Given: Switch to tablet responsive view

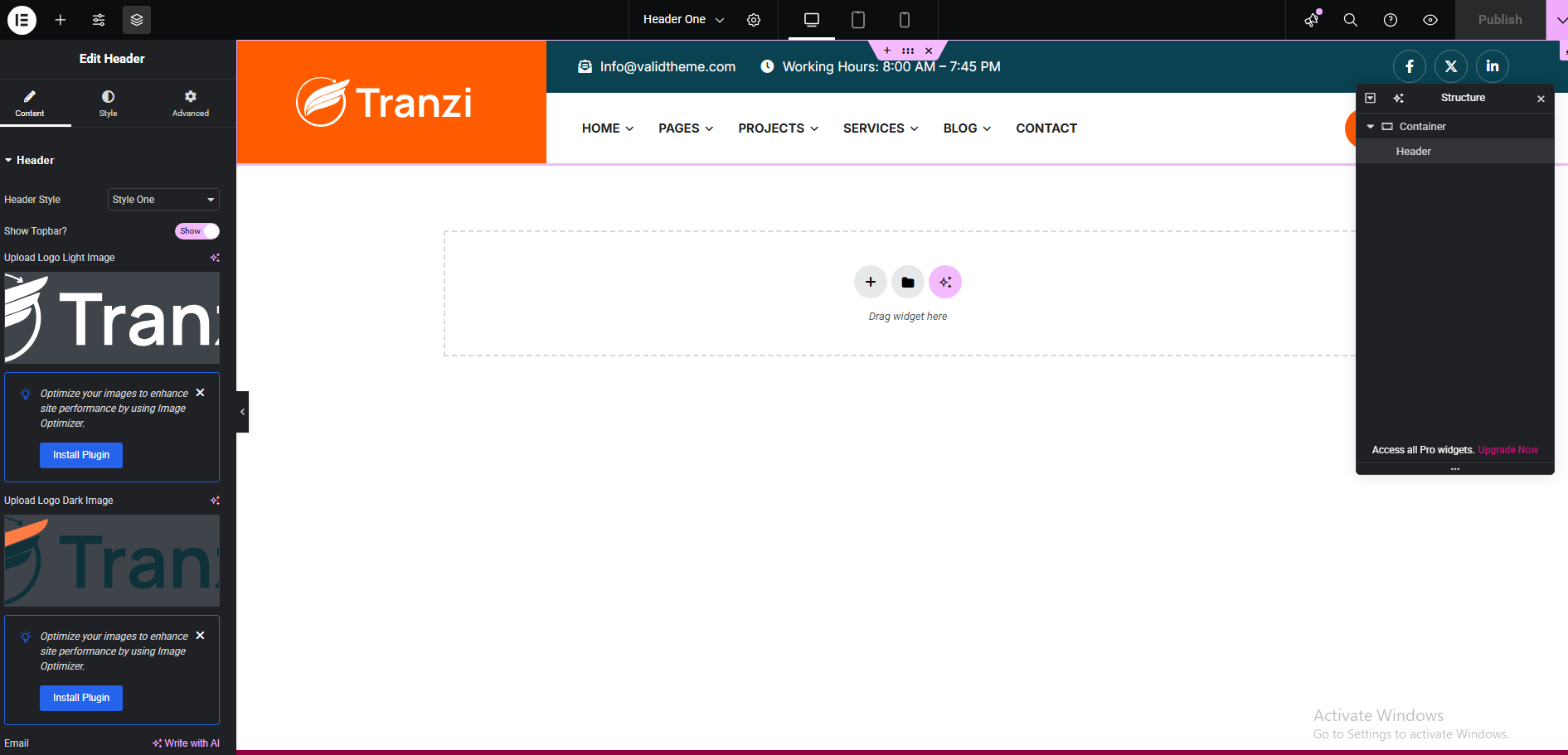Looking at the screenshot, I should (858, 20).
